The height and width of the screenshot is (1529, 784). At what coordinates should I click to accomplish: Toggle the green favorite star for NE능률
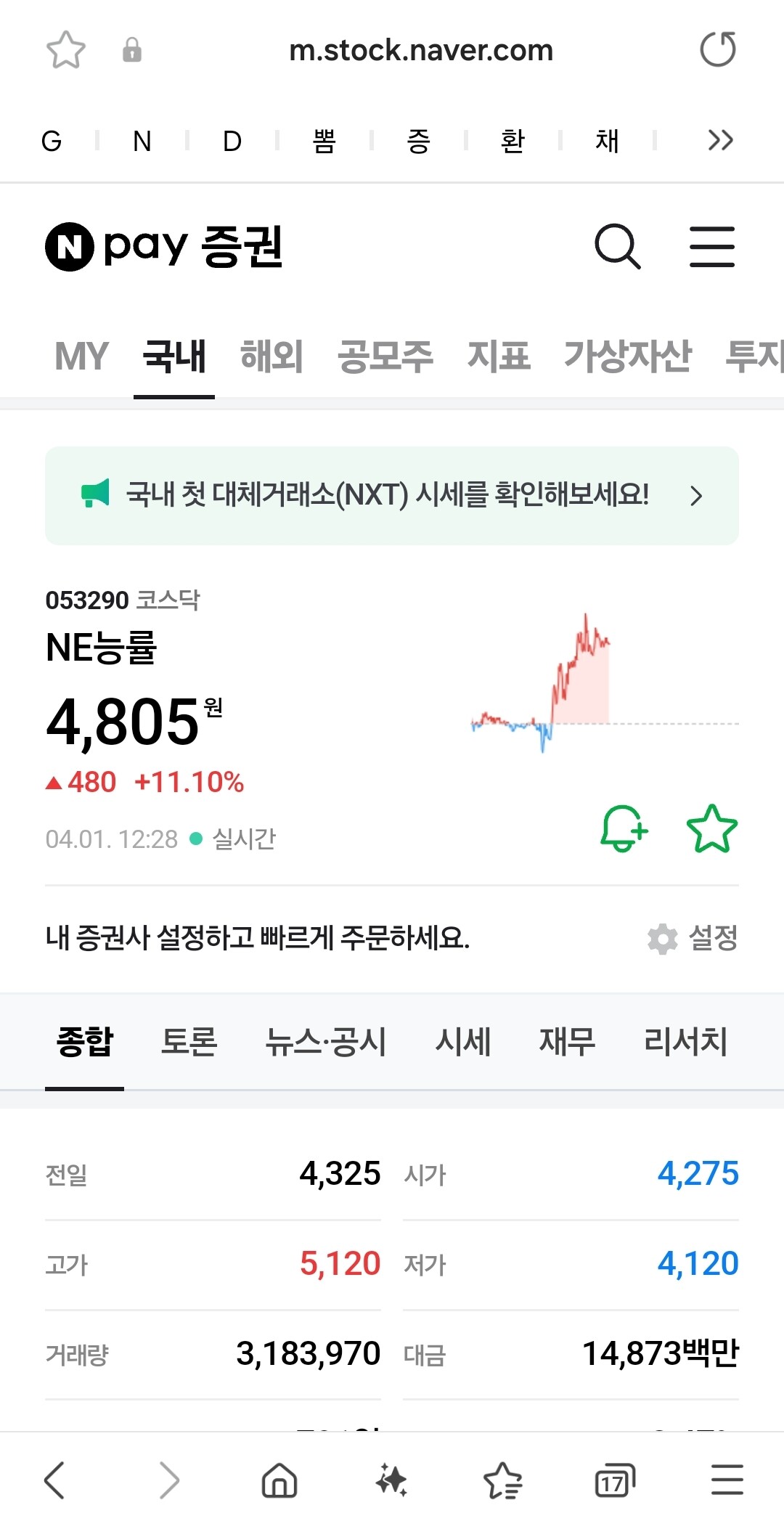711,828
